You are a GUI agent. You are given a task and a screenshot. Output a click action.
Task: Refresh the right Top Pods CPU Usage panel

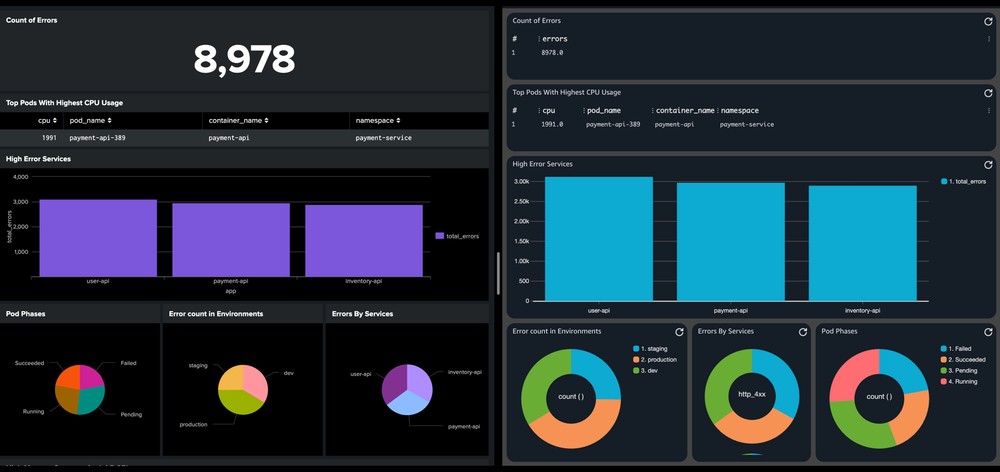pyautogui.click(x=988, y=93)
